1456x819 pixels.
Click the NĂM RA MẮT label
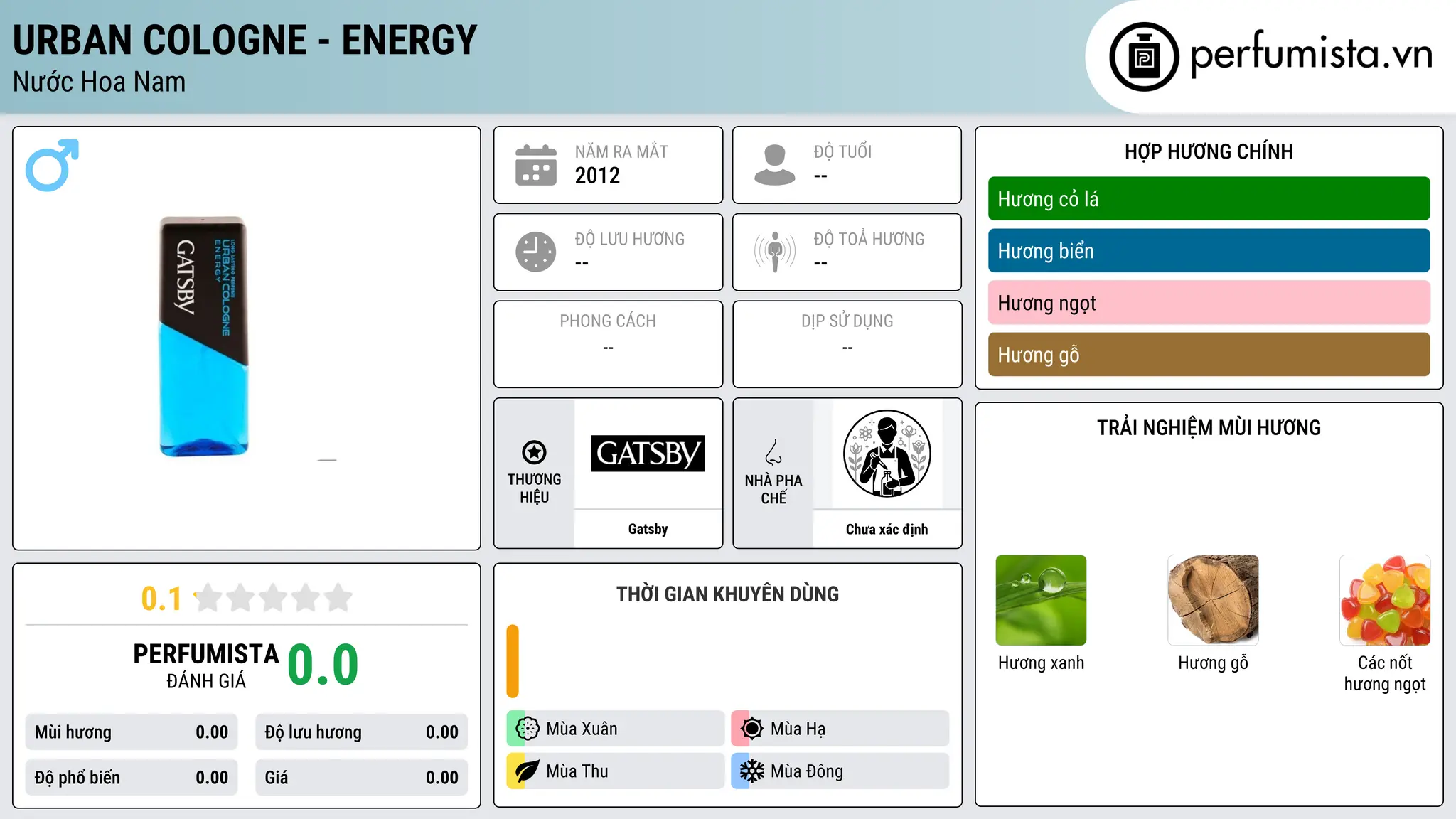click(621, 151)
